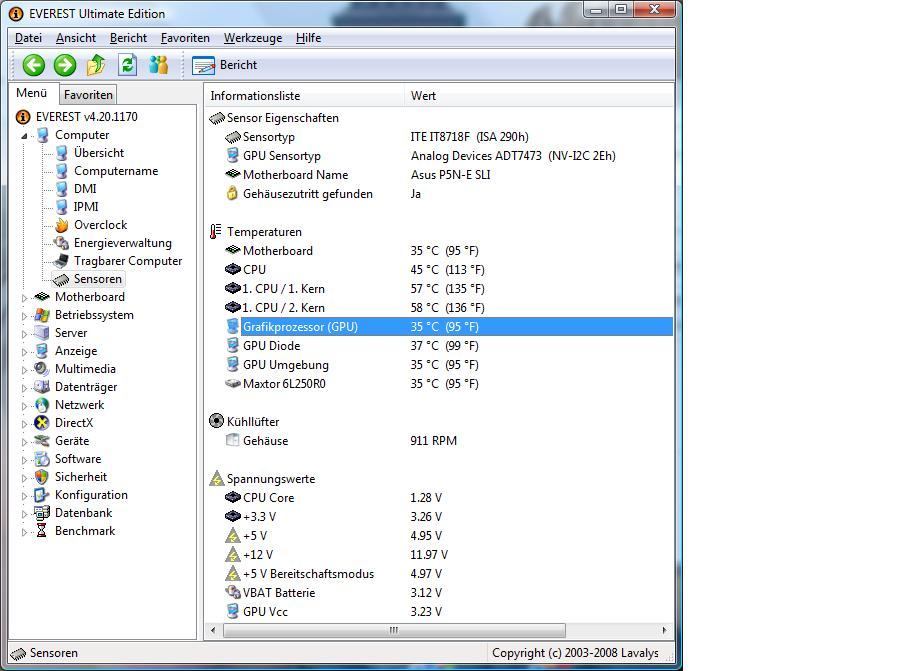Click the Tragbarer Computer laptop icon
The height and width of the screenshot is (671, 911).
tap(62, 261)
